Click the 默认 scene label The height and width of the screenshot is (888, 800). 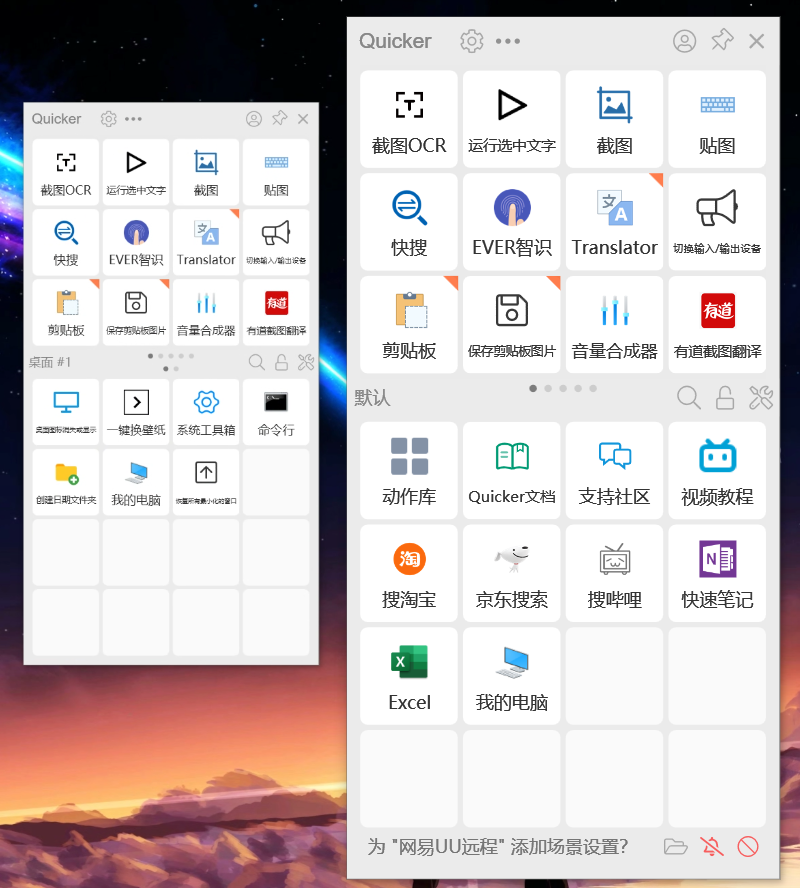pos(372,398)
